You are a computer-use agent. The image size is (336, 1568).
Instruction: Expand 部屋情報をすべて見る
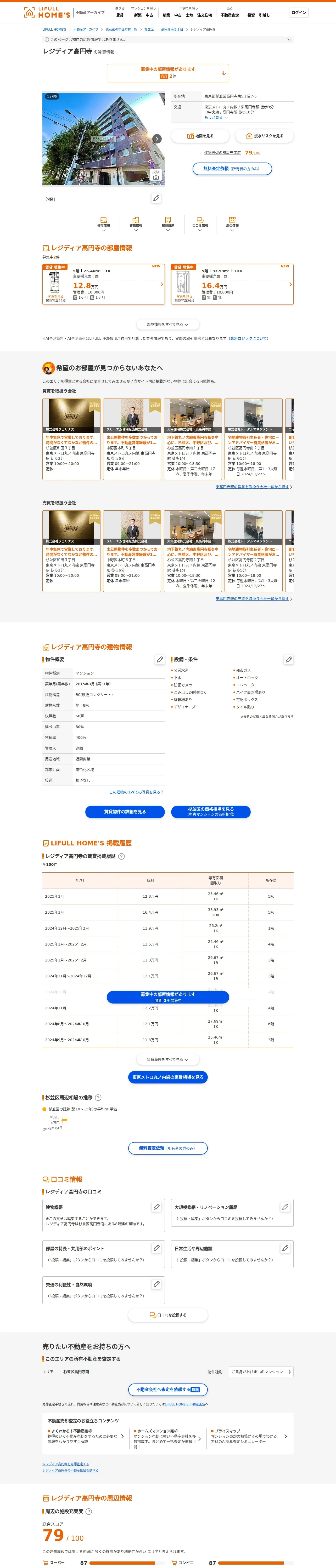[x=168, y=324]
